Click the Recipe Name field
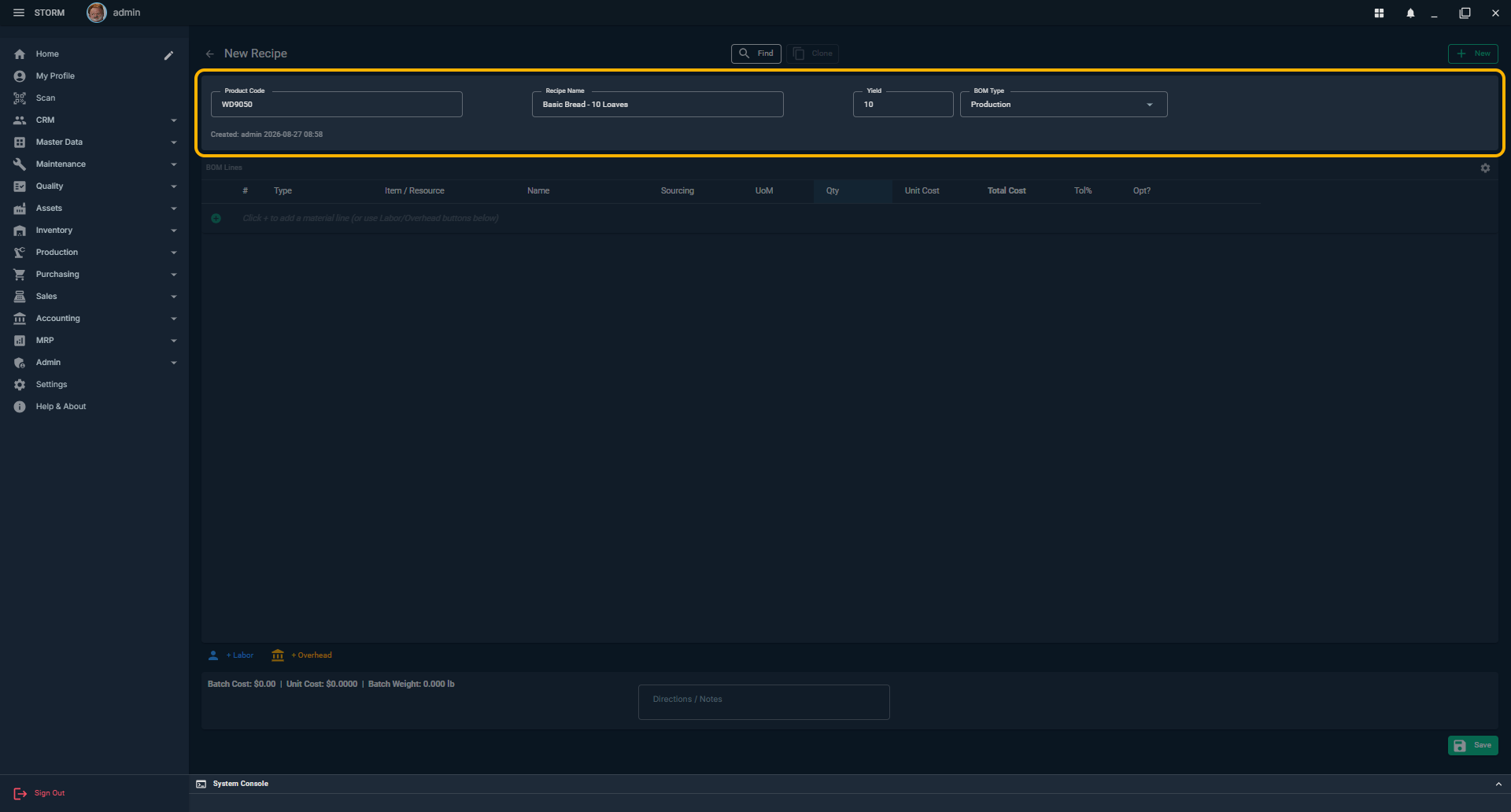Viewport: 1511px width, 812px height. (x=657, y=105)
